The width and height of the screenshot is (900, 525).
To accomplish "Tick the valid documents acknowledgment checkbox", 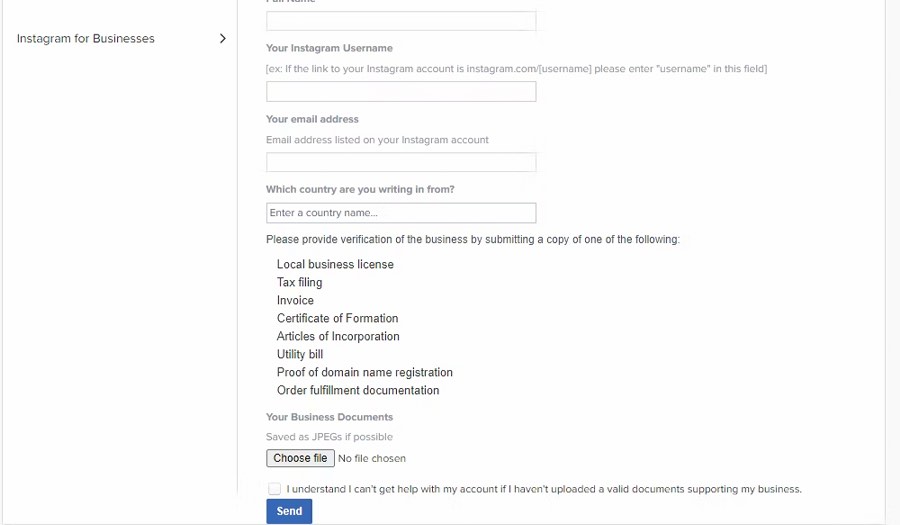I will 275,489.
